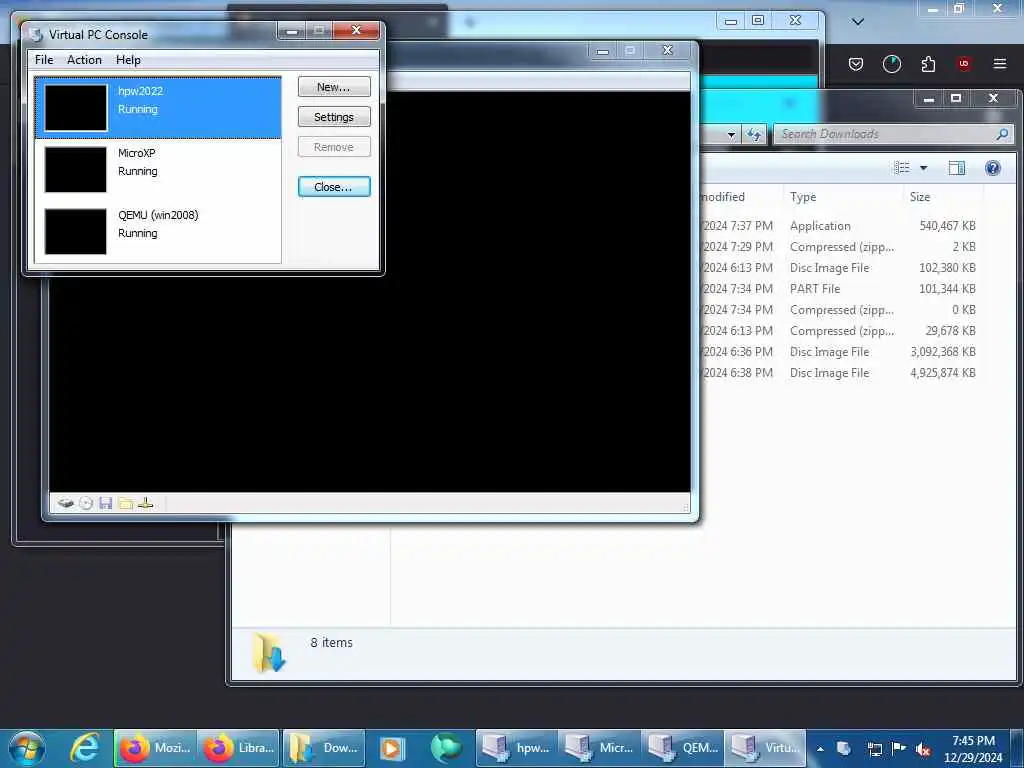The height and width of the screenshot is (768, 1024).
Task: Click the New... button
Action: tap(334, 87)
